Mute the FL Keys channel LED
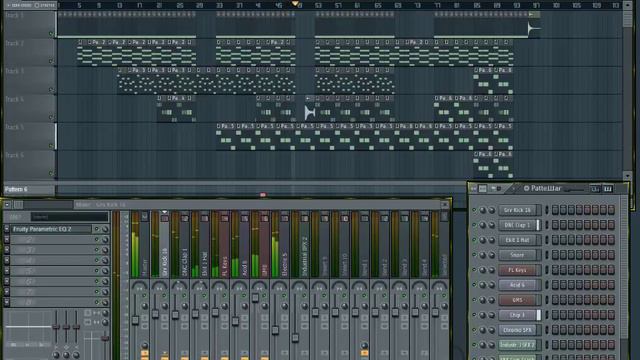This screenshot has height=360, width=640. coord(474,270)
